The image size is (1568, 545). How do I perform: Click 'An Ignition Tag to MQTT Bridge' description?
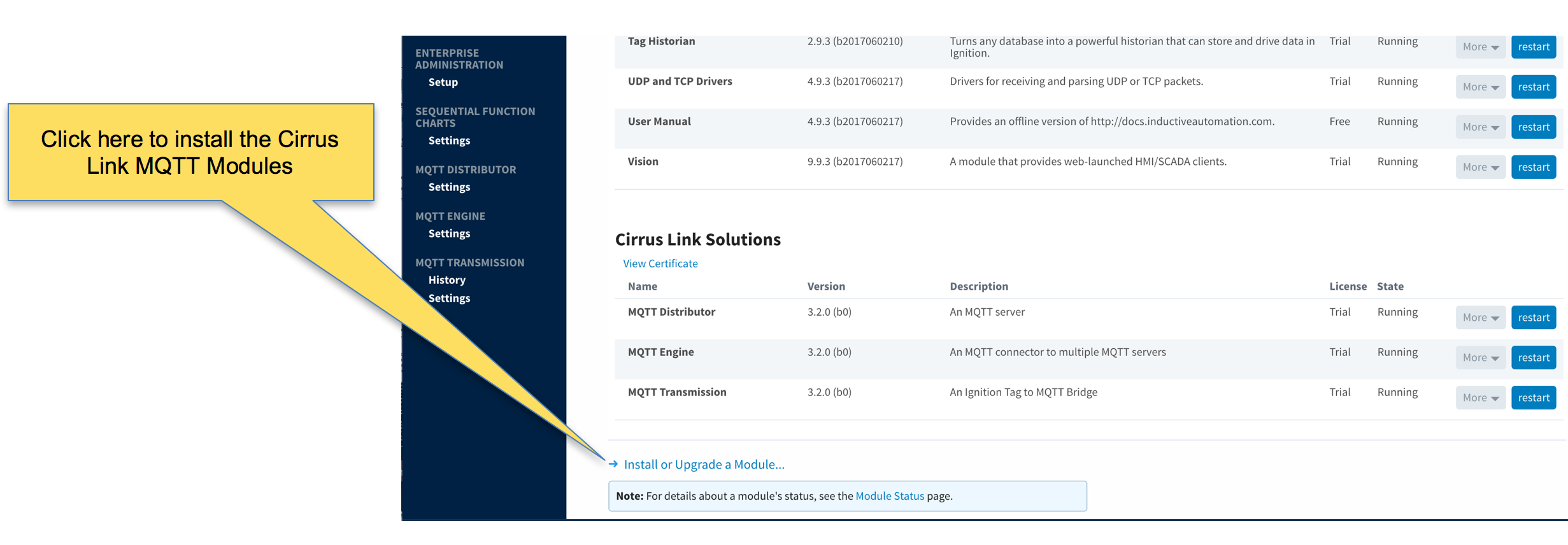pyautogui.click(x=1023, y=392)
